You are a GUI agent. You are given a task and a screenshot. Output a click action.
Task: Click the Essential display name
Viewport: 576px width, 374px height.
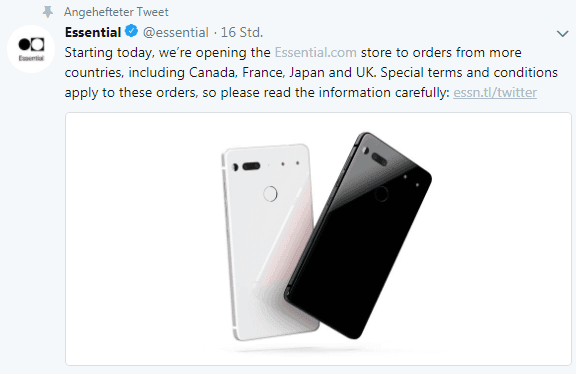point(93,32)
